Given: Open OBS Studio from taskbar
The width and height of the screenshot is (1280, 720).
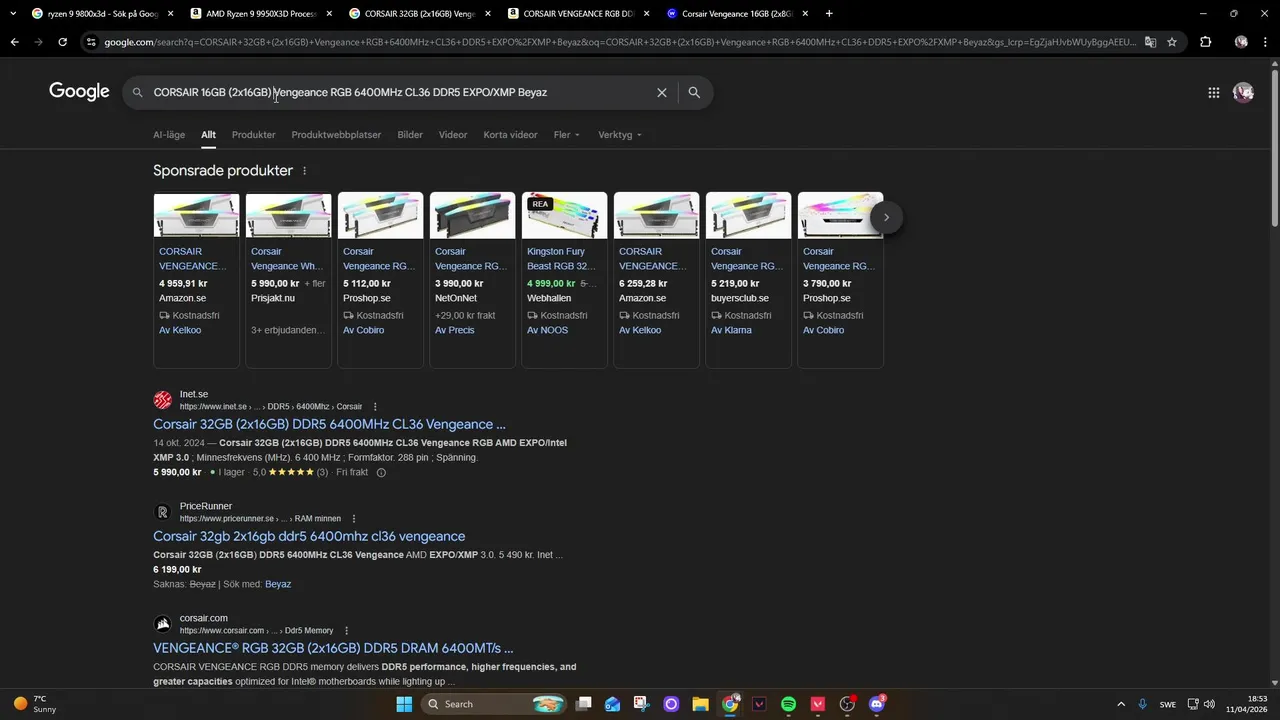Looking at the screenshot, I should (x=847, y=704).
